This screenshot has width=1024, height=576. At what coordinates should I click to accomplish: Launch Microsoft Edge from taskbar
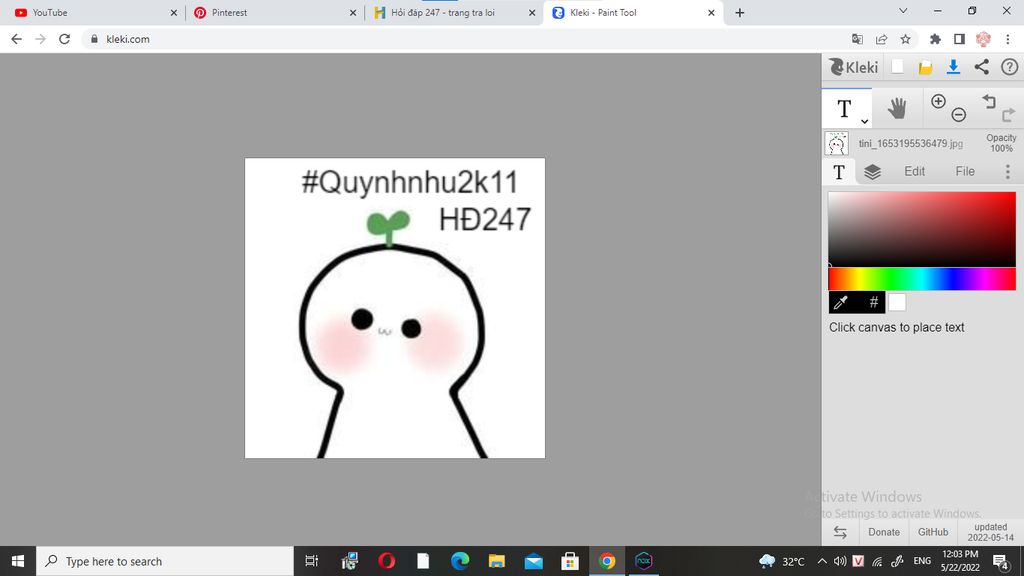[460, 561]
